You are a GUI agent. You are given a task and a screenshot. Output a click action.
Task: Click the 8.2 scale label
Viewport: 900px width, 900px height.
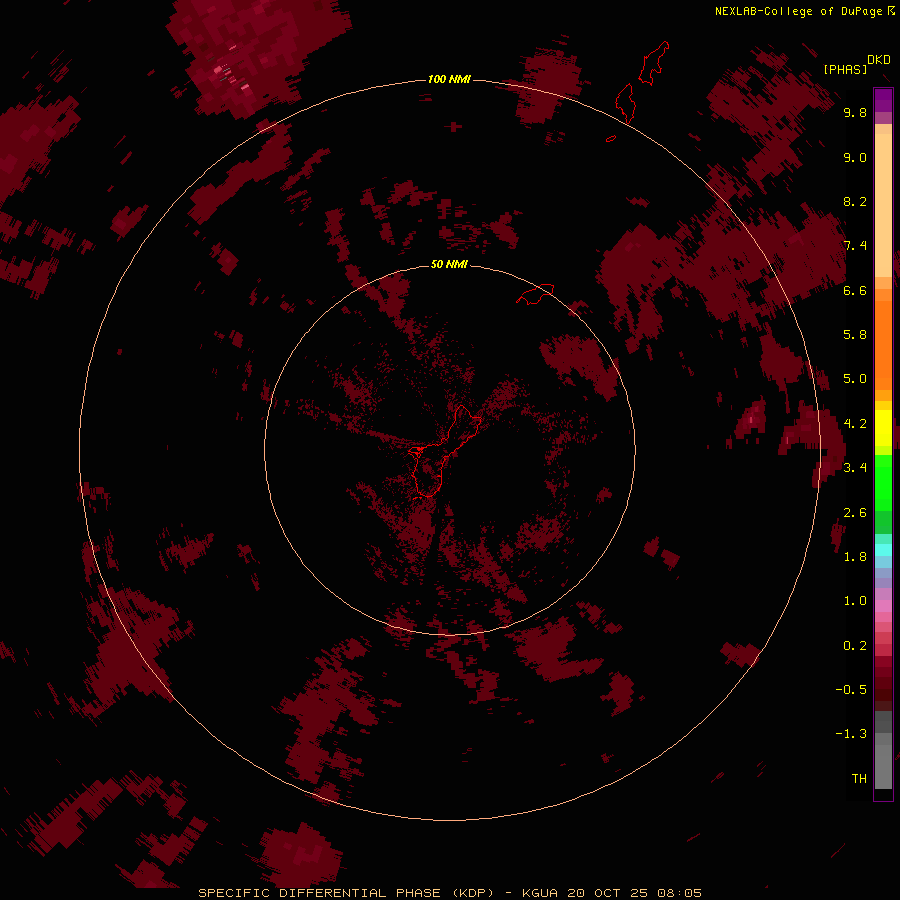tap(855, 201)
